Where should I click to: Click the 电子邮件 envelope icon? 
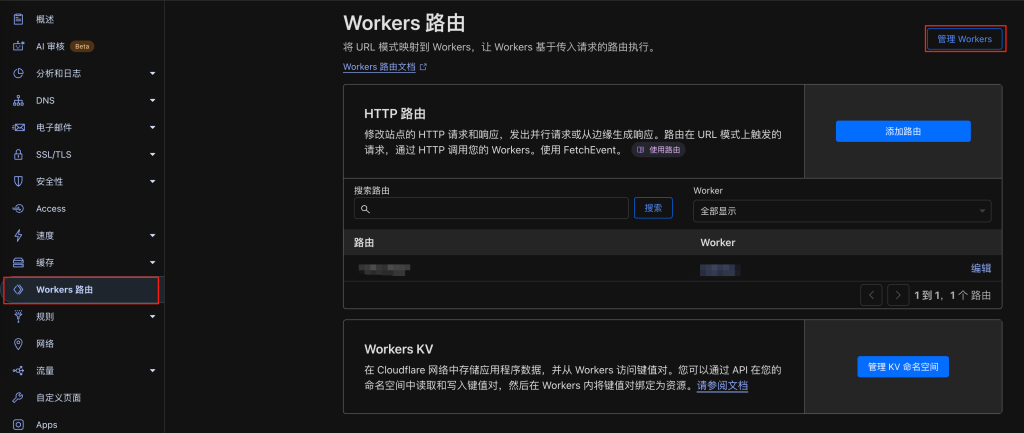click(x=18, y=127)
